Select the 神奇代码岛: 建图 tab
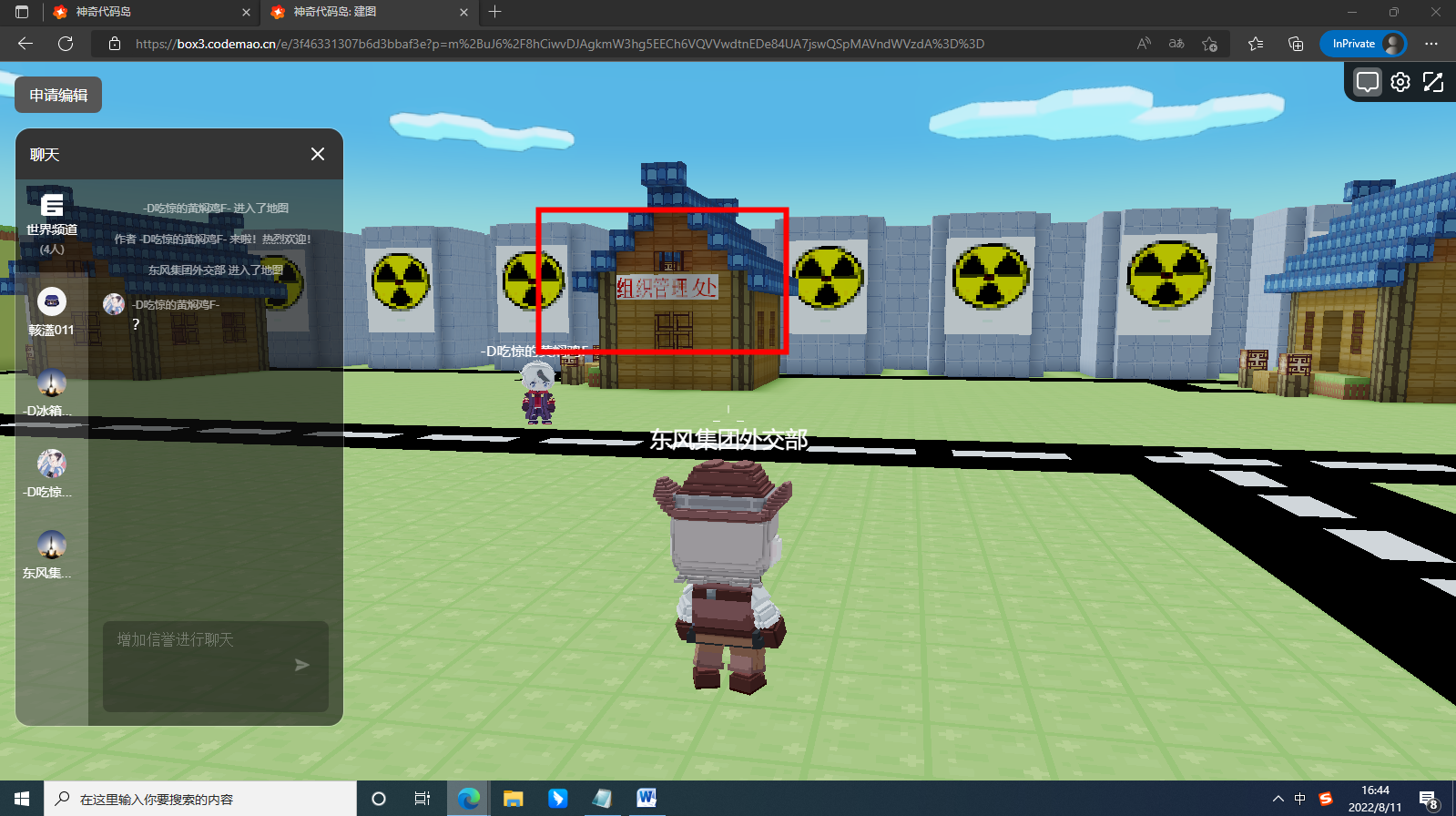Image resolution: width=1456 pixels, height=816 pixels. coord(368,12)
